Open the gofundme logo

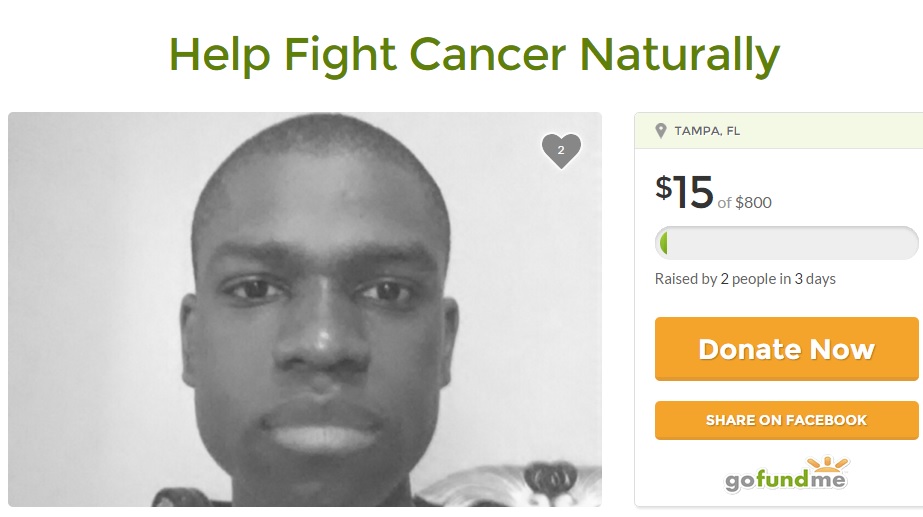786,474
